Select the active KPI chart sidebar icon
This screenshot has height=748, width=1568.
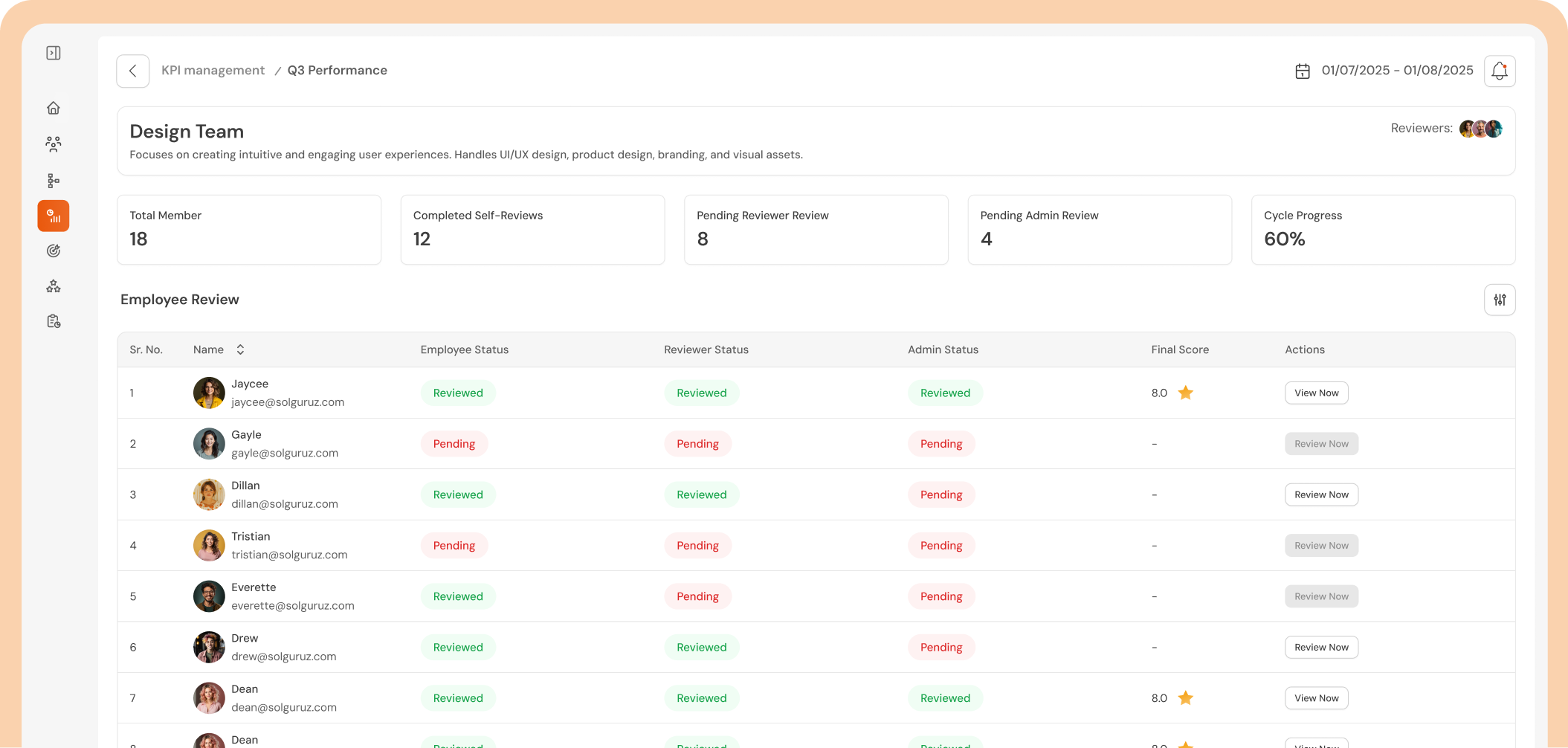(54, 216)
